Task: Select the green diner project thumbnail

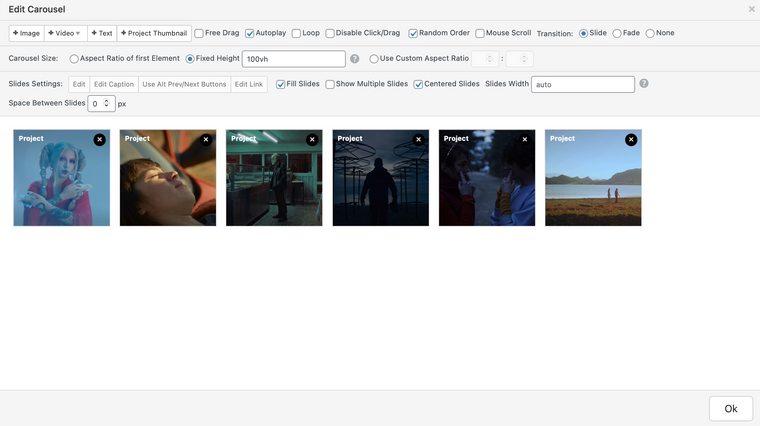Action: (274, 177)
